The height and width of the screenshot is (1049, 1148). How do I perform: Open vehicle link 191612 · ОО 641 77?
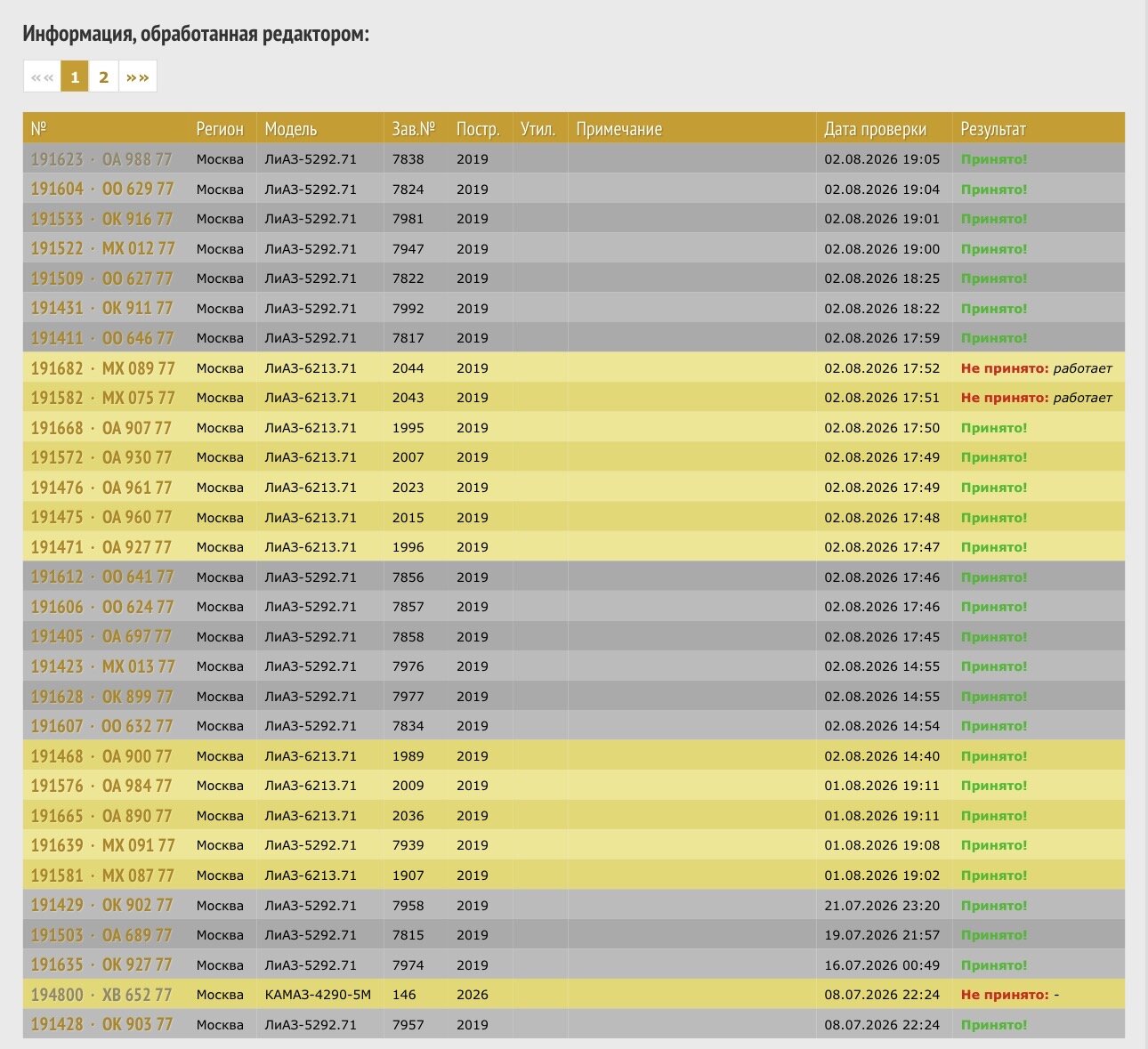[102, 577]
